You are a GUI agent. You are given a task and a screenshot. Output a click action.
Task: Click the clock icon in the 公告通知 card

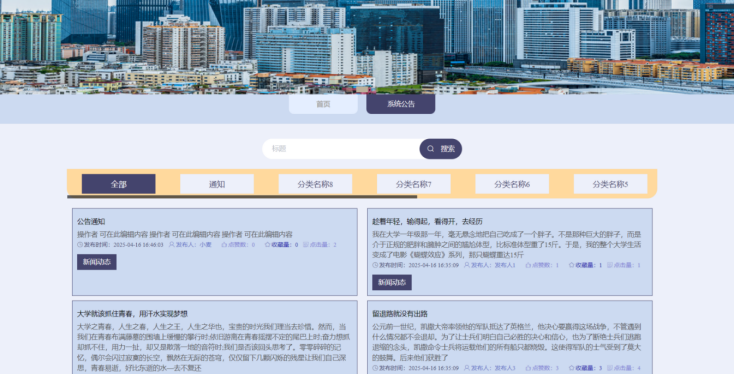[80, 244]
